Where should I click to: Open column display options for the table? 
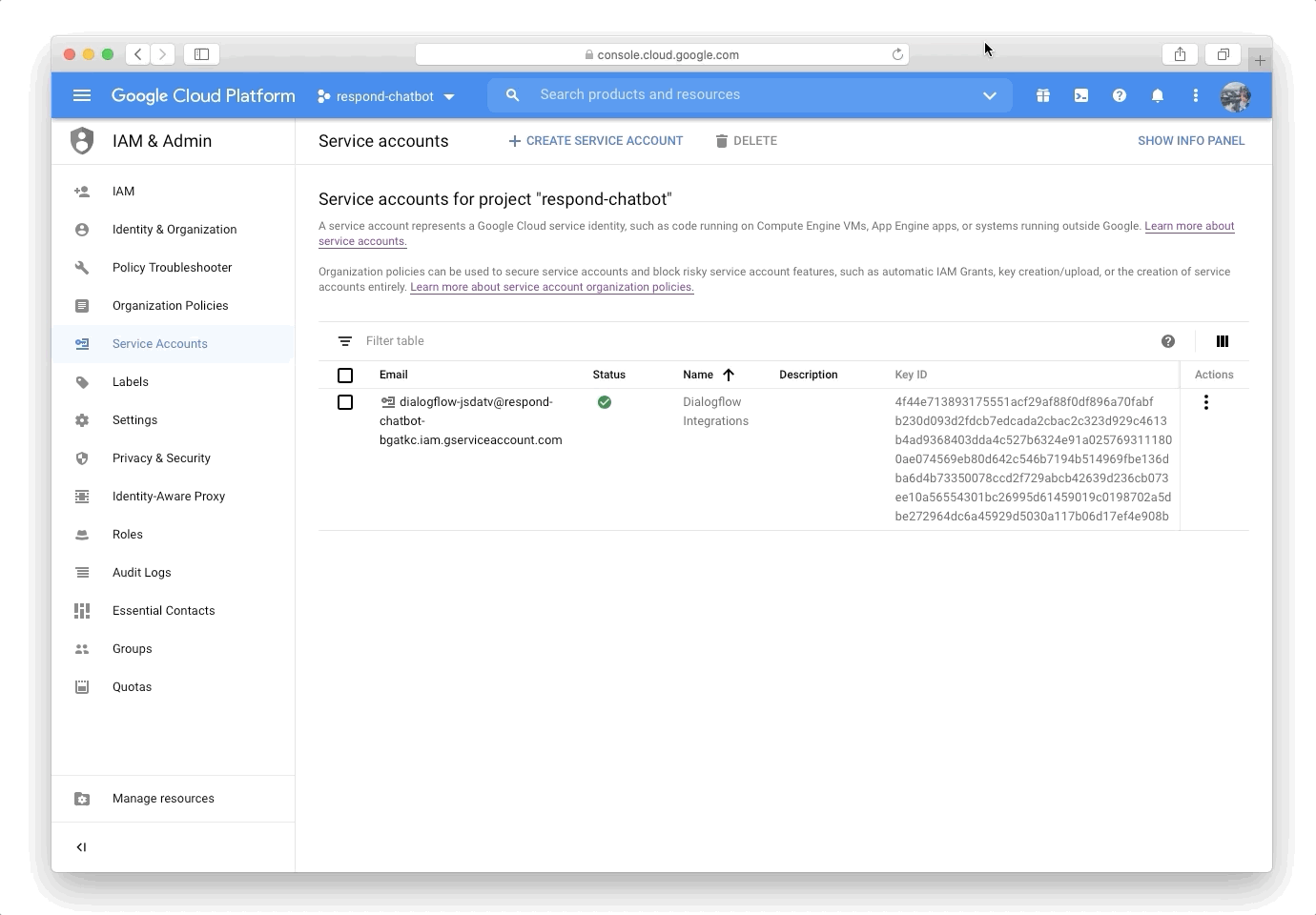click(1222, 340)
